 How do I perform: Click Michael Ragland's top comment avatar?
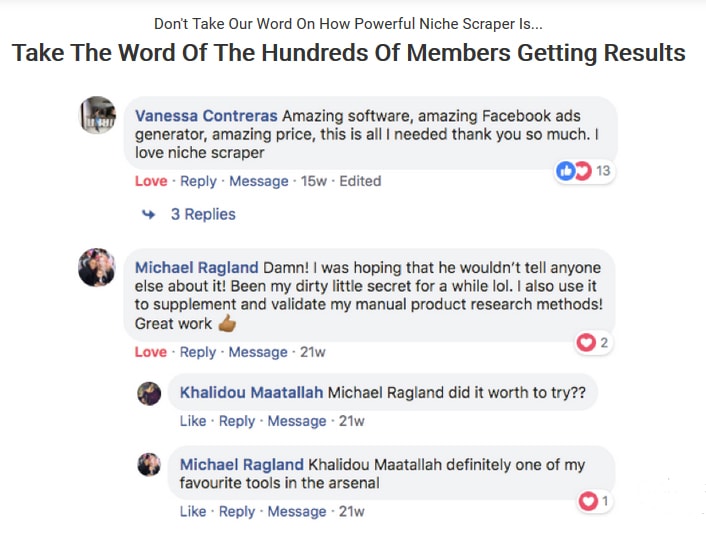point(97,268)
